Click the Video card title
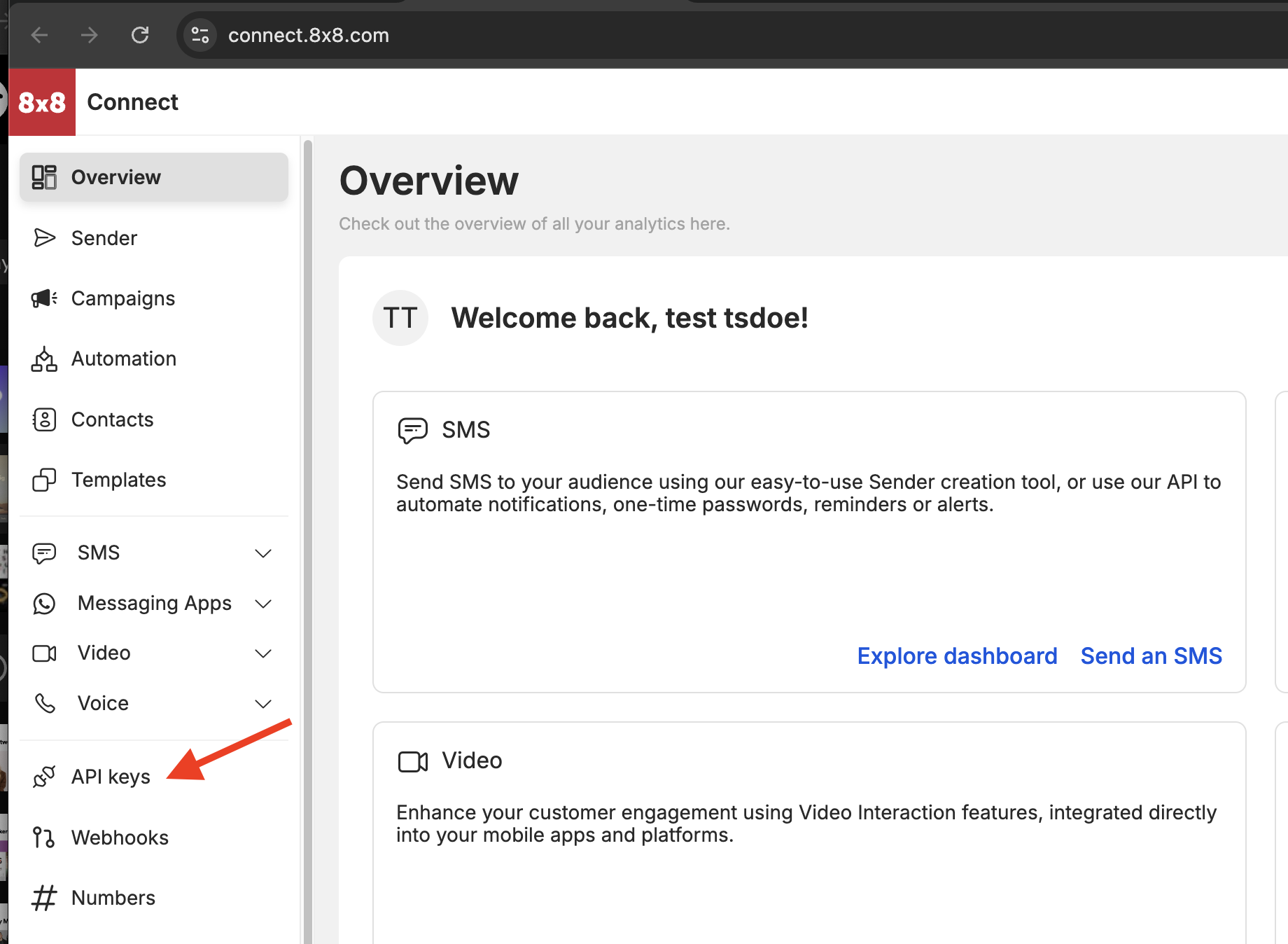This screenshot has height=944, width=1288. [472, 761]
